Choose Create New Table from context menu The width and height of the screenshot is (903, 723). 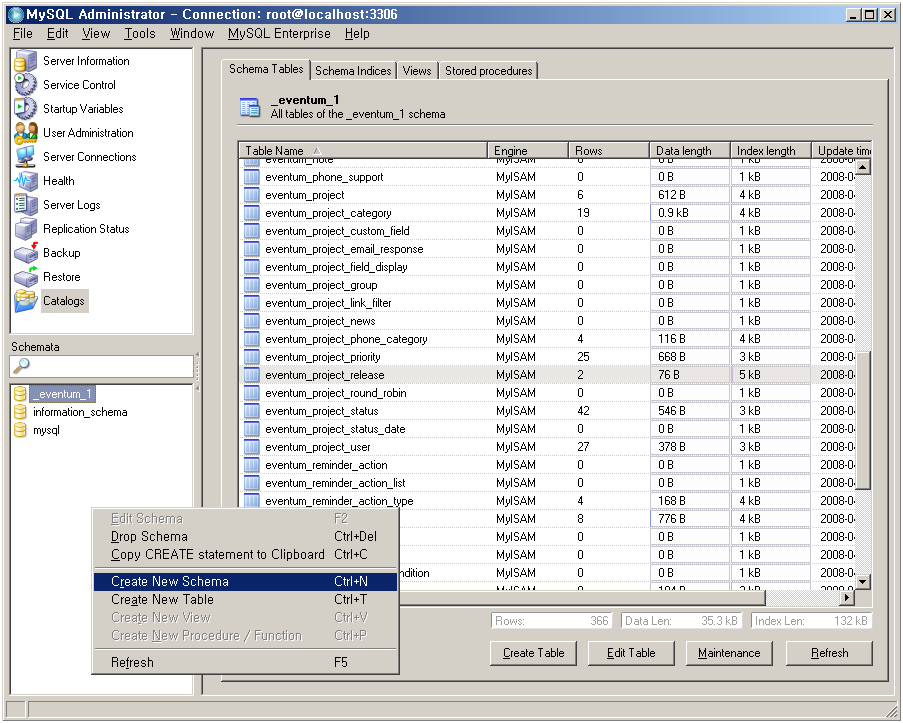[245, 600]
